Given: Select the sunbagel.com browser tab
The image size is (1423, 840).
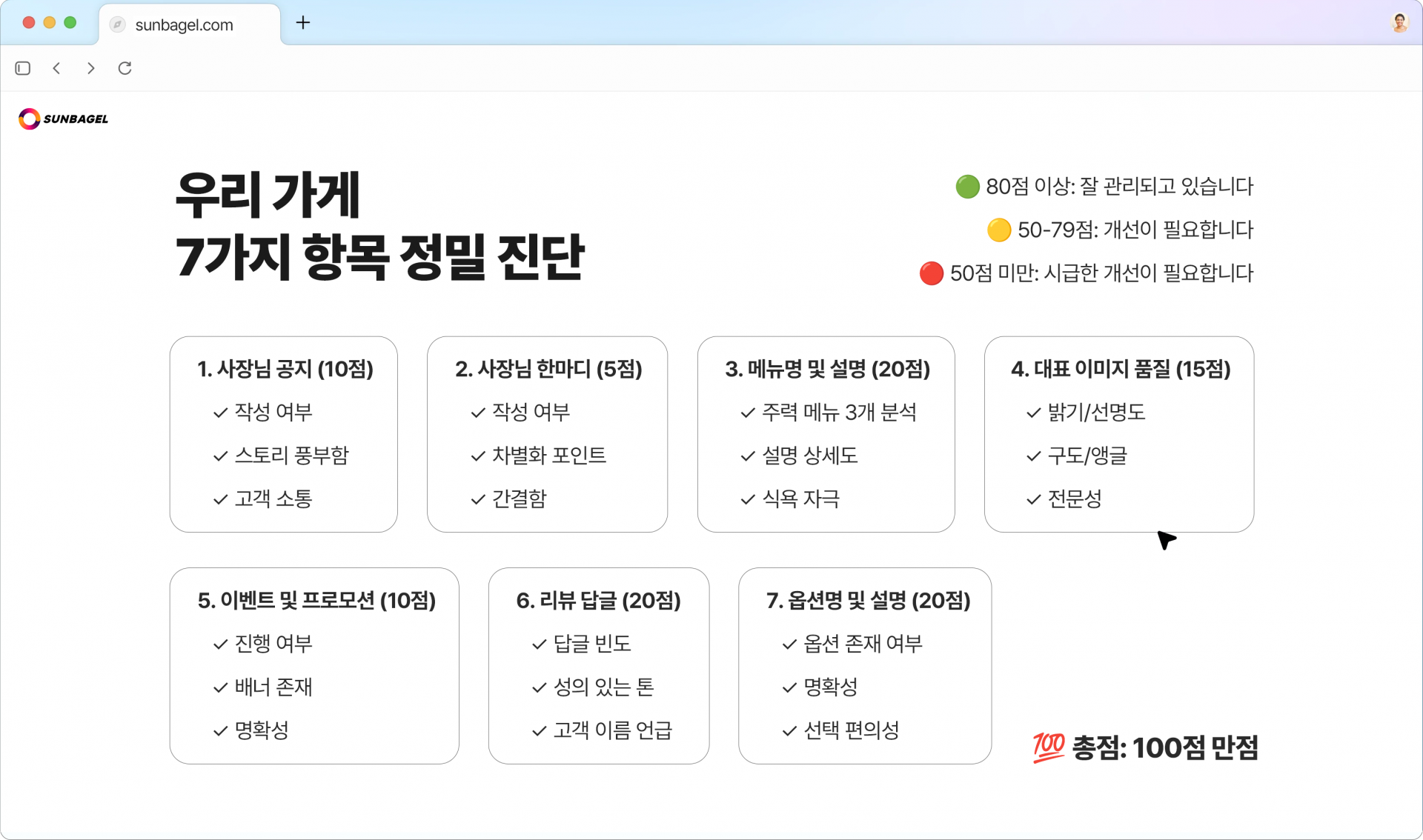Looking at the screenshot, I should coord(184,24).
